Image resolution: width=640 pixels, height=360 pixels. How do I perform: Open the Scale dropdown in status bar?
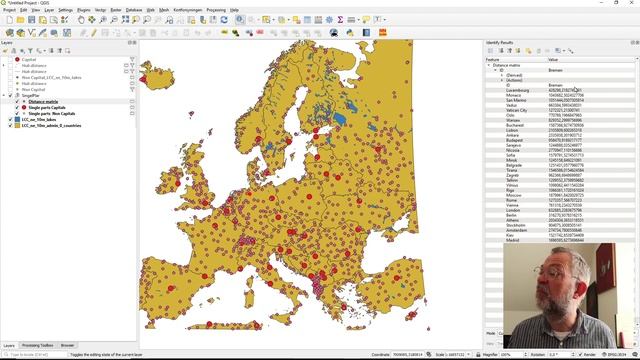[468, 354]
